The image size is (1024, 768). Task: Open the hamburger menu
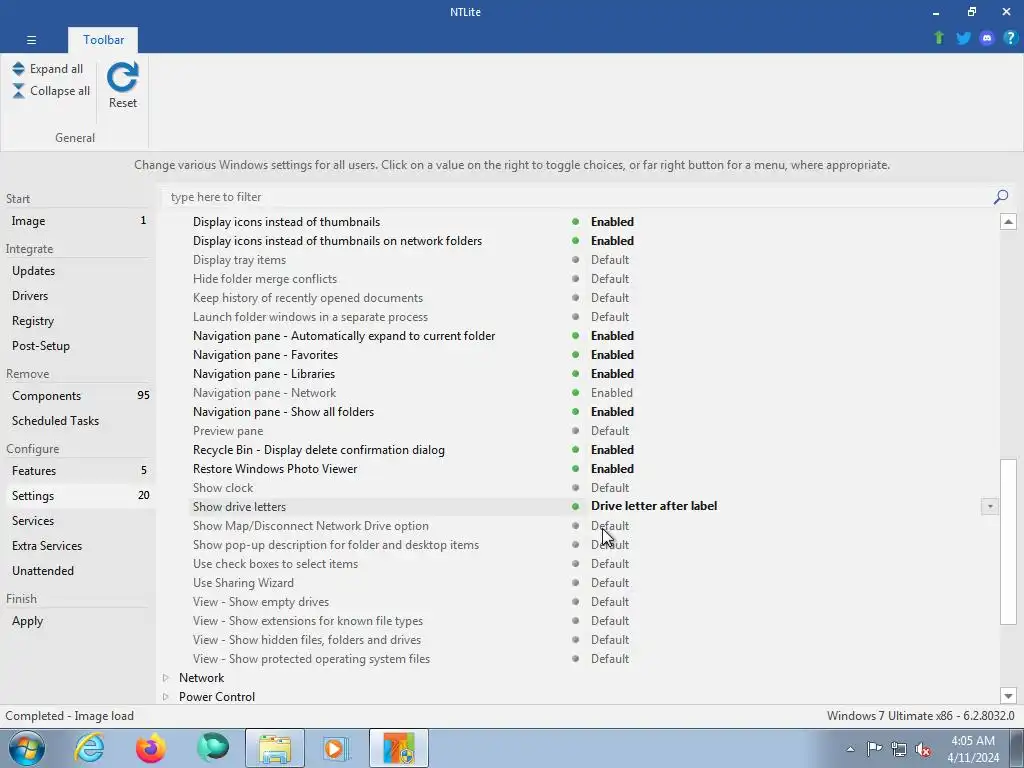pos(31,40)
